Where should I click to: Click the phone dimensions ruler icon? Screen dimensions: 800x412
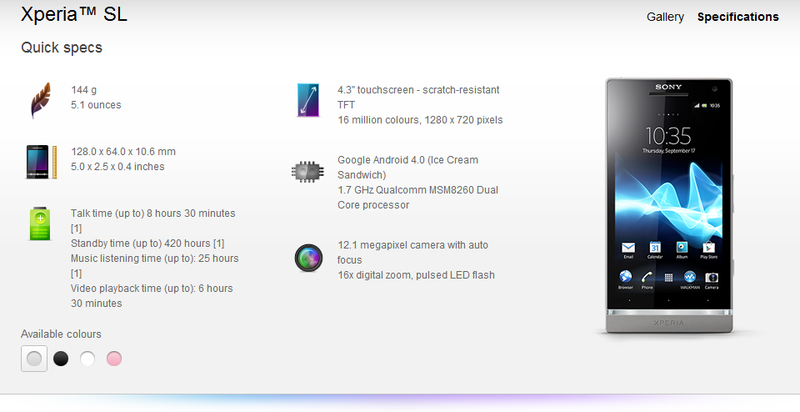[x=41, y=162]
